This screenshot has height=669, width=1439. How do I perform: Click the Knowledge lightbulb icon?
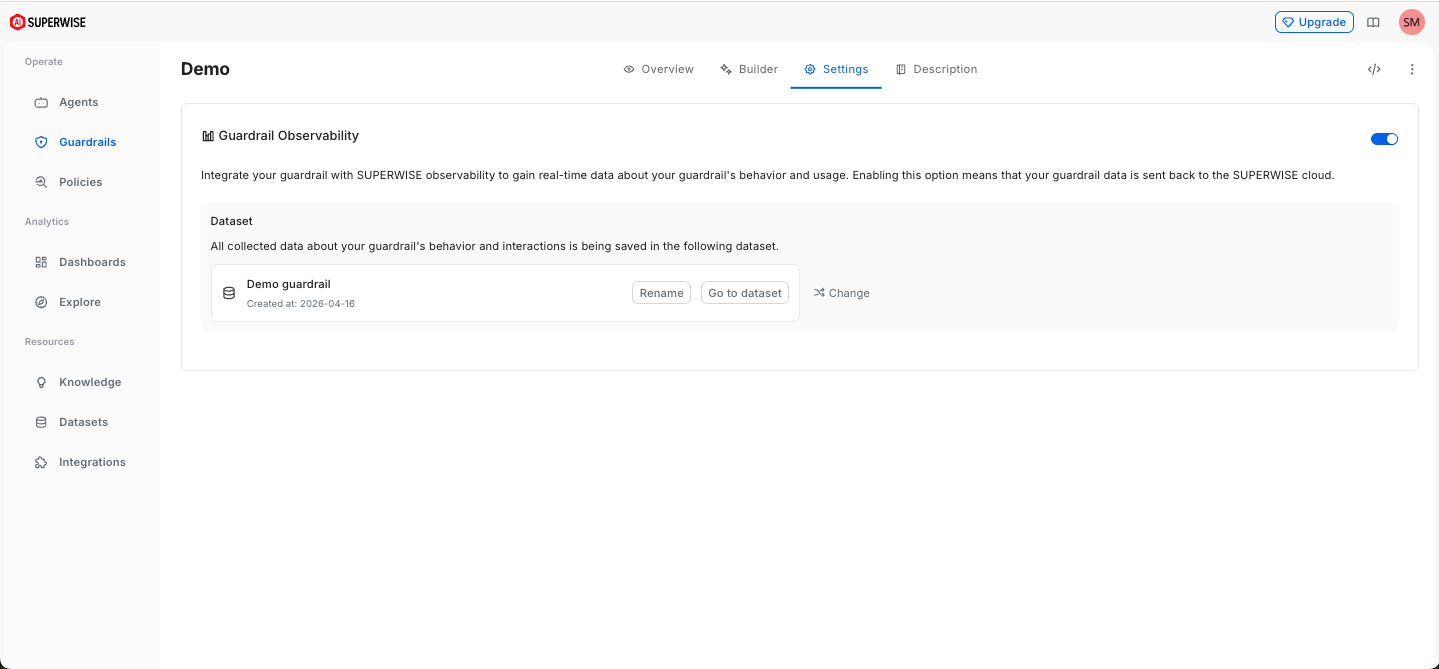pyautogui.click(x=41, y=382)
